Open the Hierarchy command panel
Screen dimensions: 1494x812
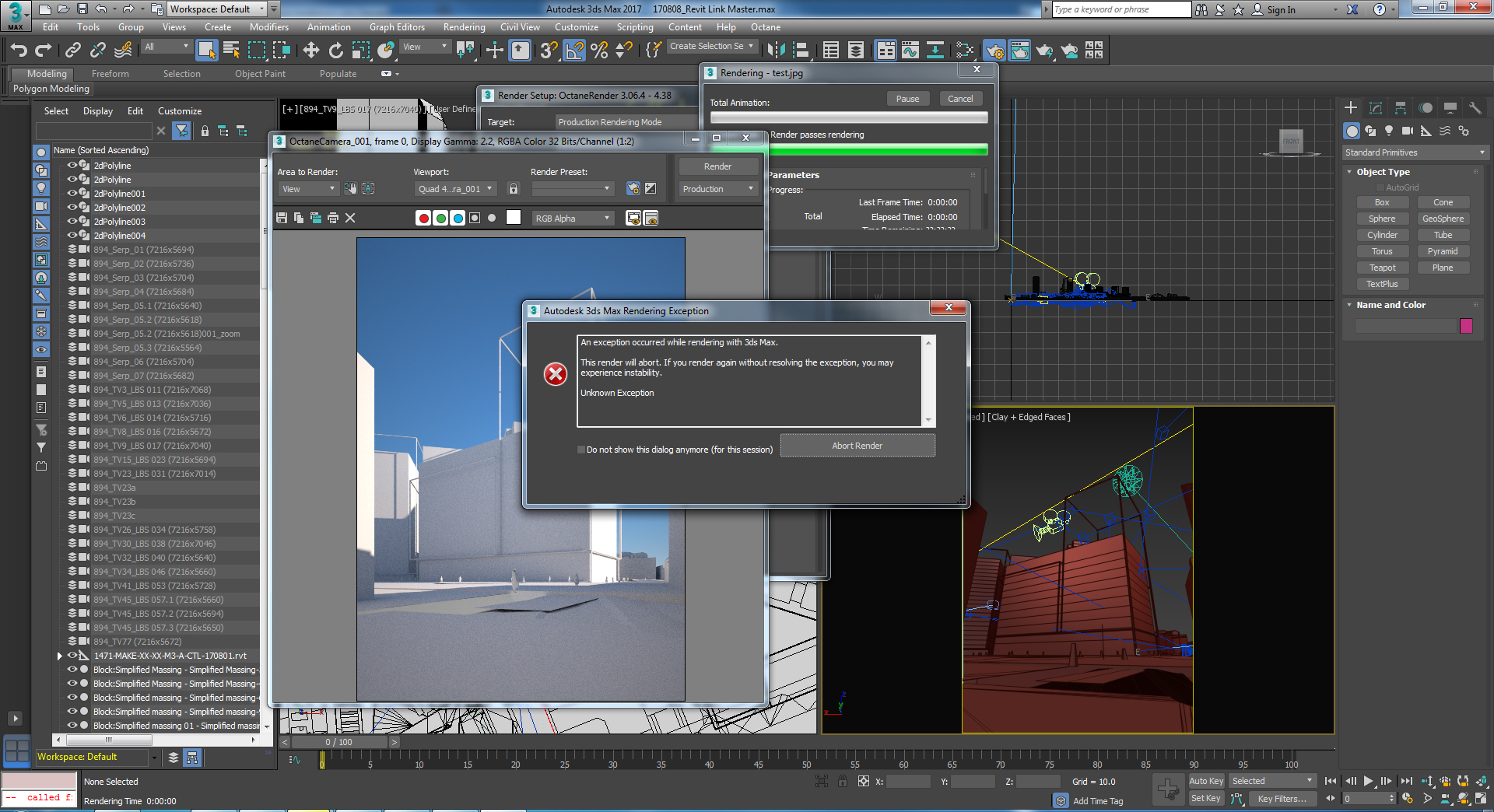(x=1401, y=108)
